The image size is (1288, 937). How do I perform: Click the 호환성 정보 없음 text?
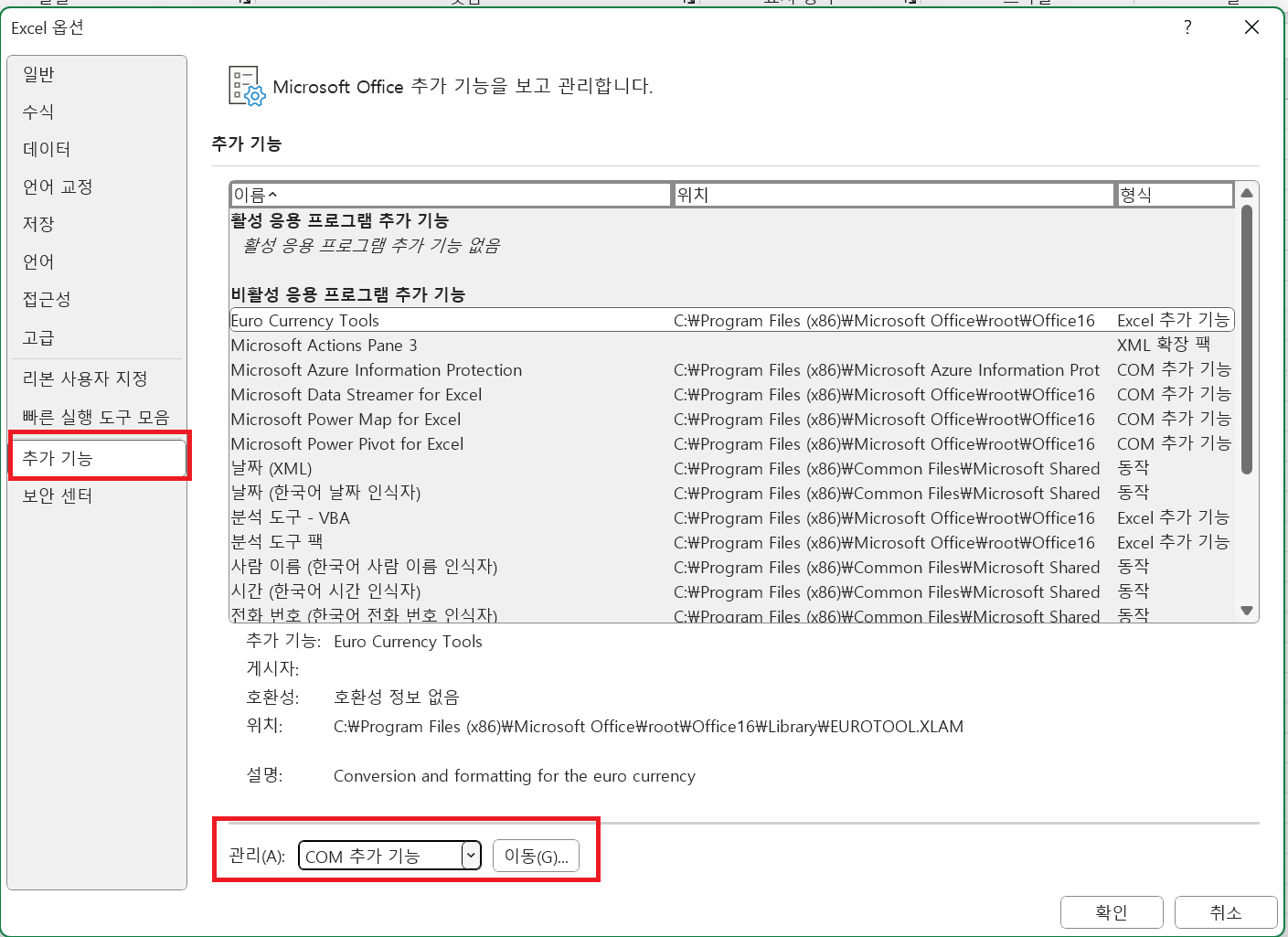click(397, 697)
